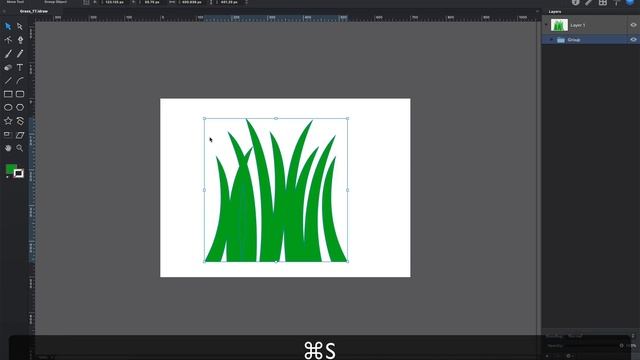The height and width of the screenshot is (360, 640).
Task: Open the ruler/appearance panel icon in top toolbar
Action: (x=589, y=2)
